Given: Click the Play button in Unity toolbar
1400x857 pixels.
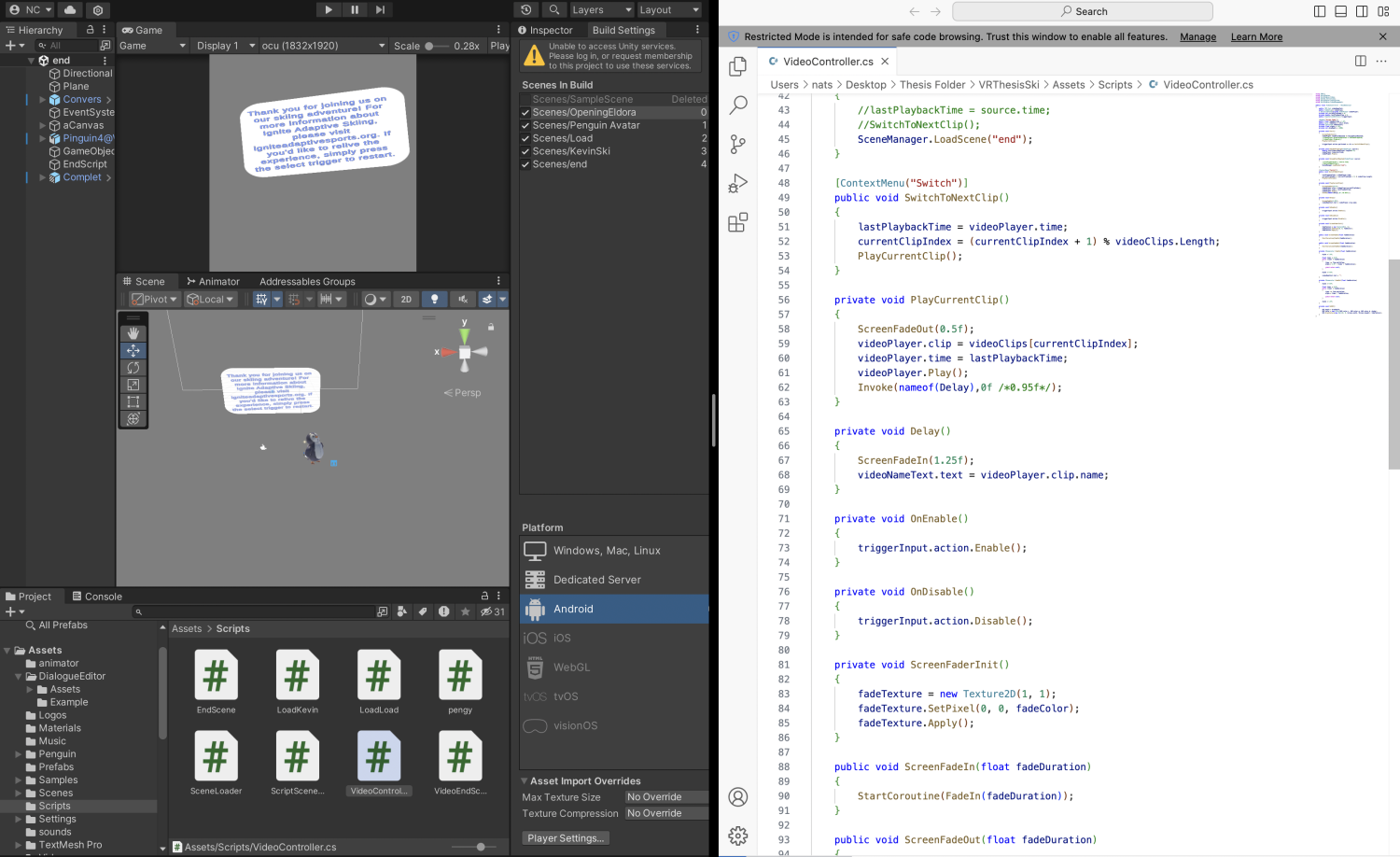Looking at the screenshot, I should pyautogui.click(x=329, y=9).
